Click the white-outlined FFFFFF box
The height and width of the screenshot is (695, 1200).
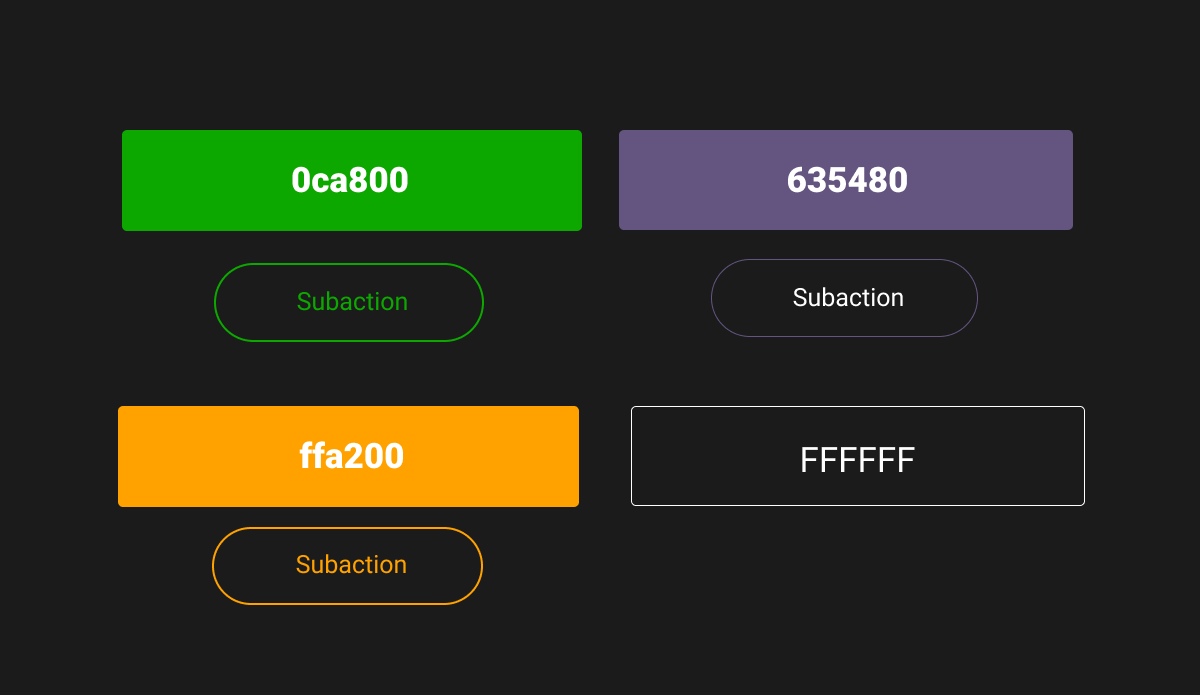pos(858,456)
